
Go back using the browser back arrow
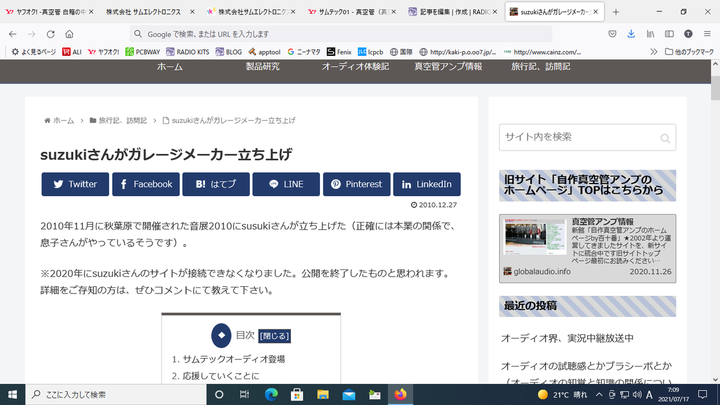12,34
